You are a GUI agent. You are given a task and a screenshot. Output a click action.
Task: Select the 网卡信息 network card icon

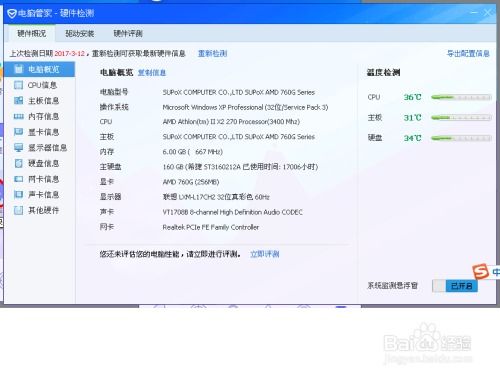click(19, 179)
